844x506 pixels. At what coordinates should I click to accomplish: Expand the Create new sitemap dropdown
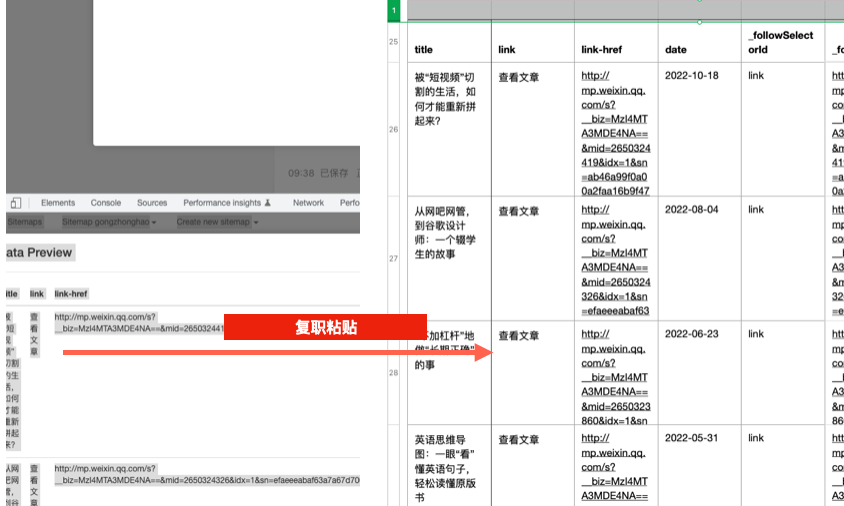click(217, 222)
